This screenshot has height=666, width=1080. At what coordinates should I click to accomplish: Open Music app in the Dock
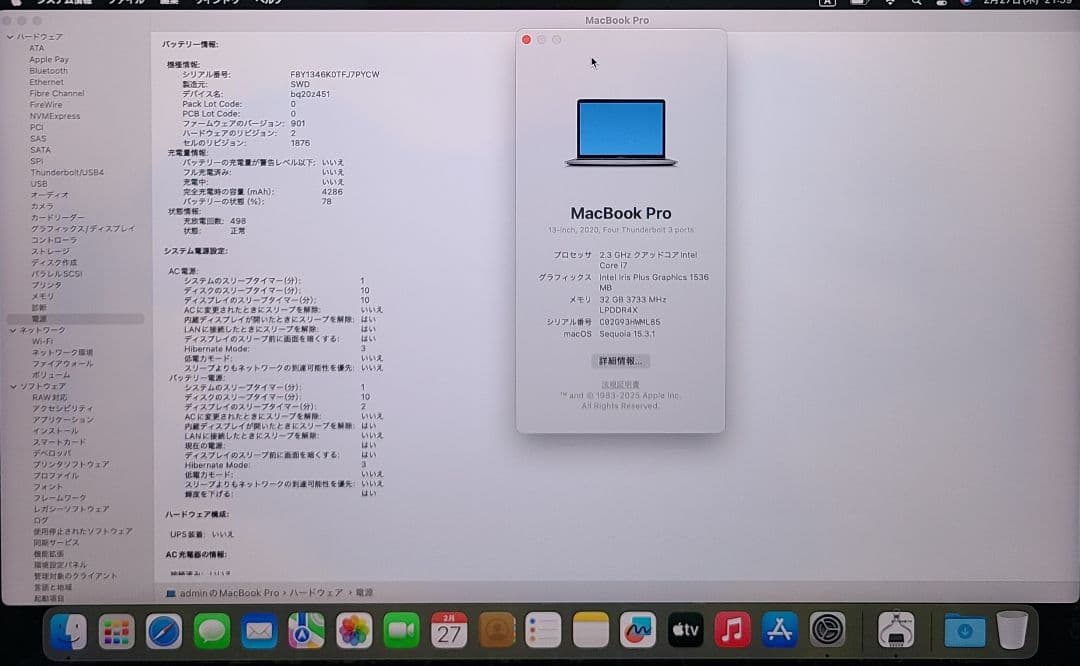pyautogui.click(x=732, y=631)
